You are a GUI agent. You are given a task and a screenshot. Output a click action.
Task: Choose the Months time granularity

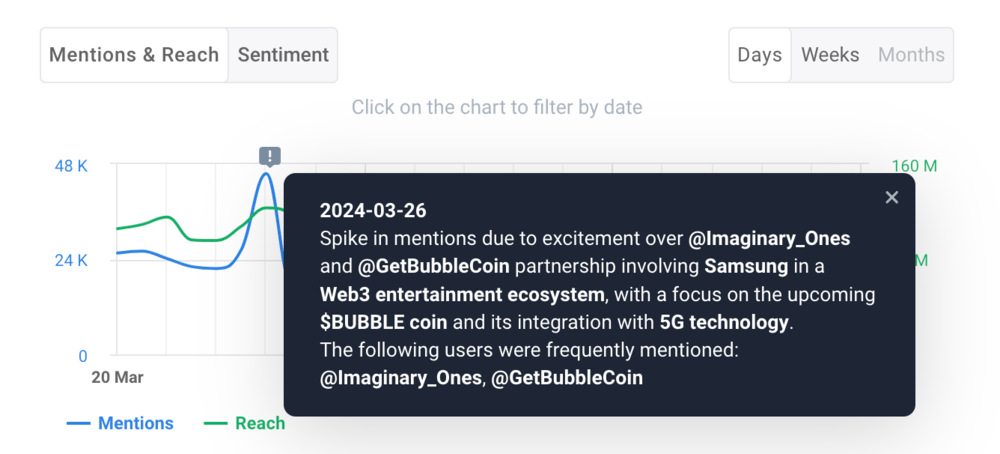[911, 55]
